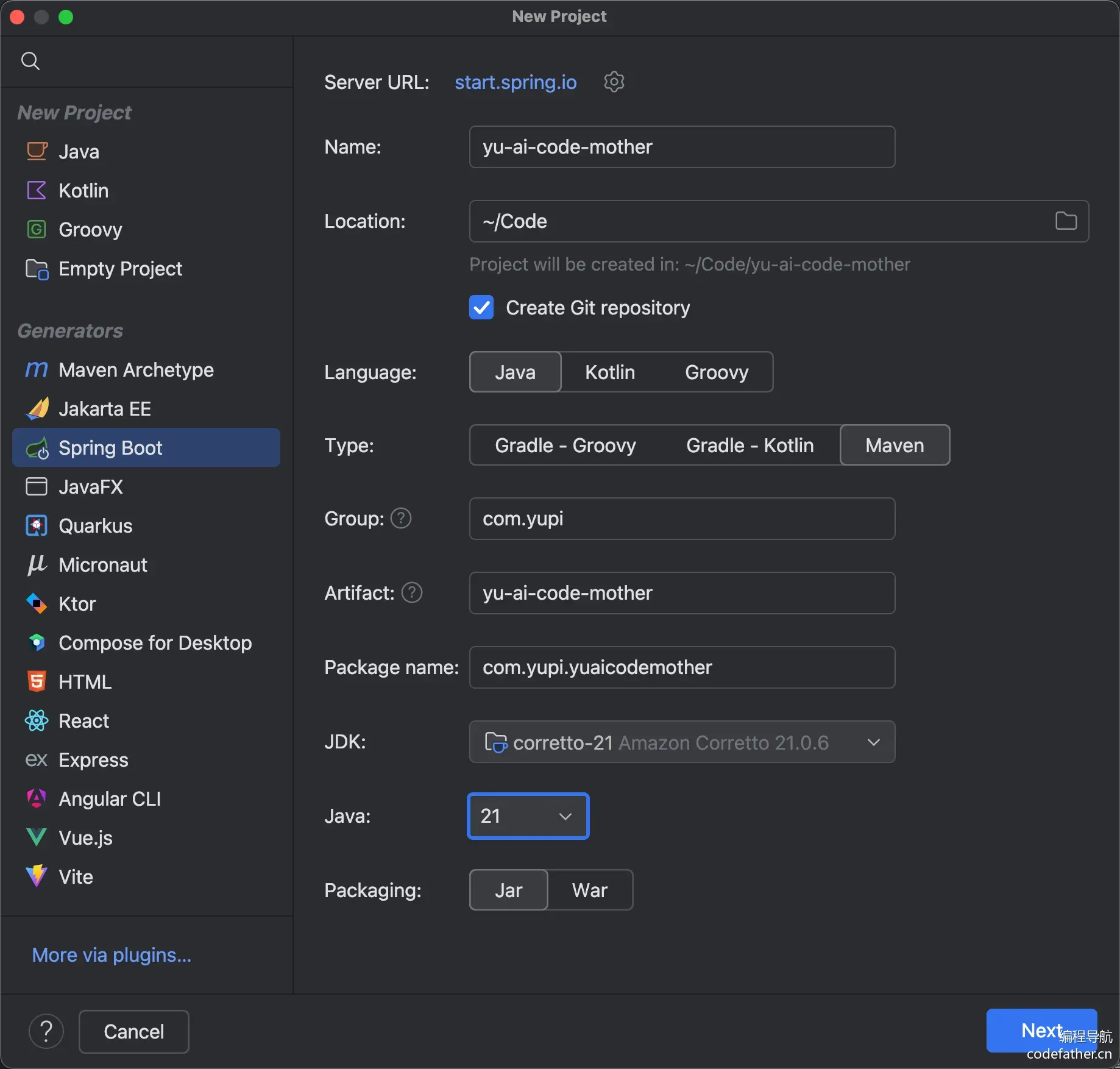Viewport: 1120px width, 1069px height.
Task: Click the Micronaut mu icon
Action: coord(37,564)
